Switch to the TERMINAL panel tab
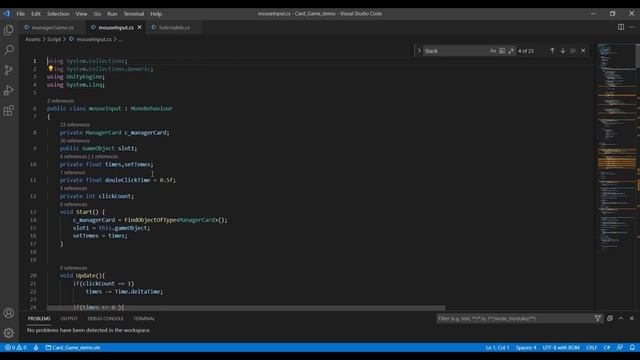The image size is (640, 360). click(x=144, y=318)
